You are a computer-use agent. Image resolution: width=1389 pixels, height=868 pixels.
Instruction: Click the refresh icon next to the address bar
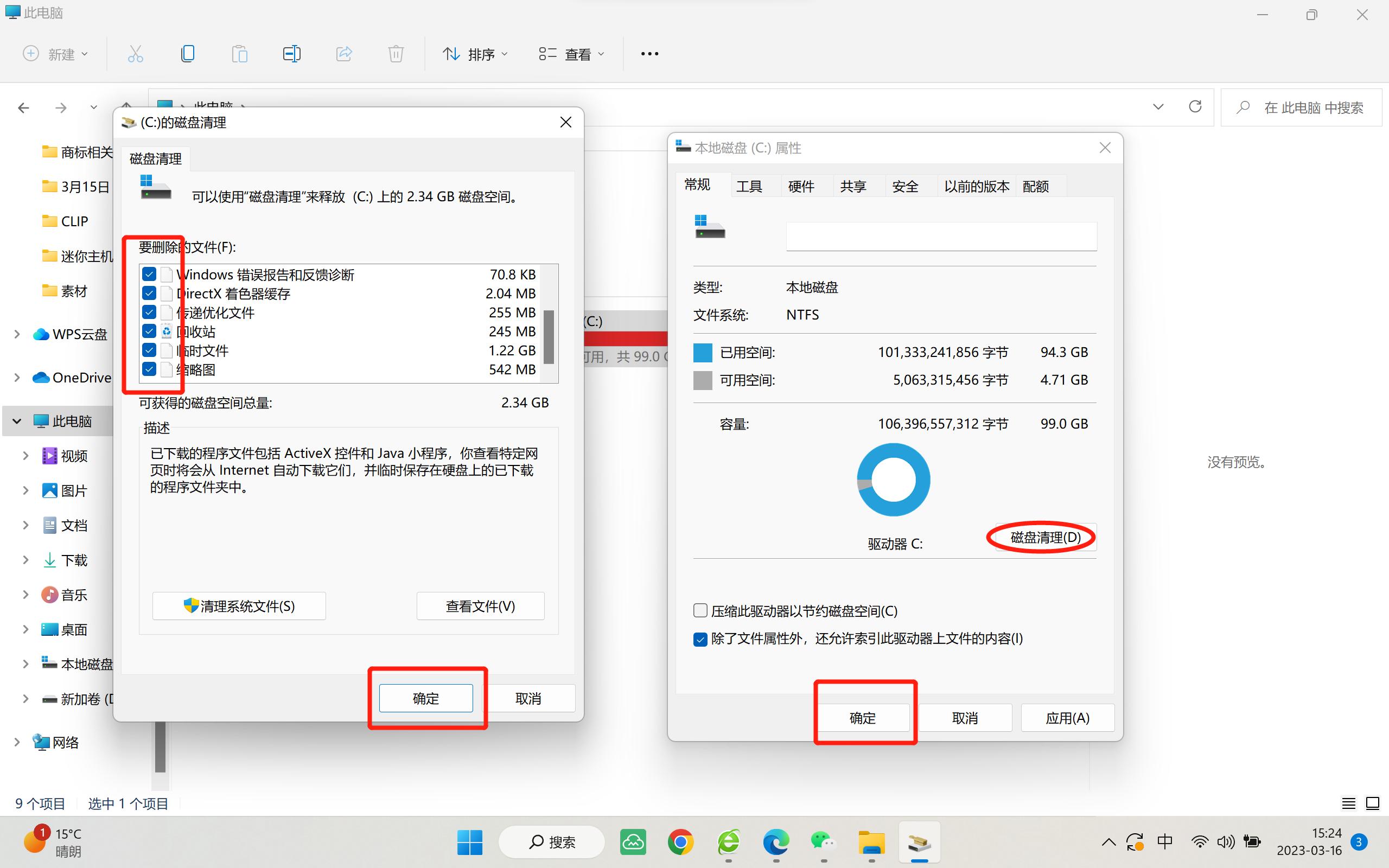click(1195, 107)
